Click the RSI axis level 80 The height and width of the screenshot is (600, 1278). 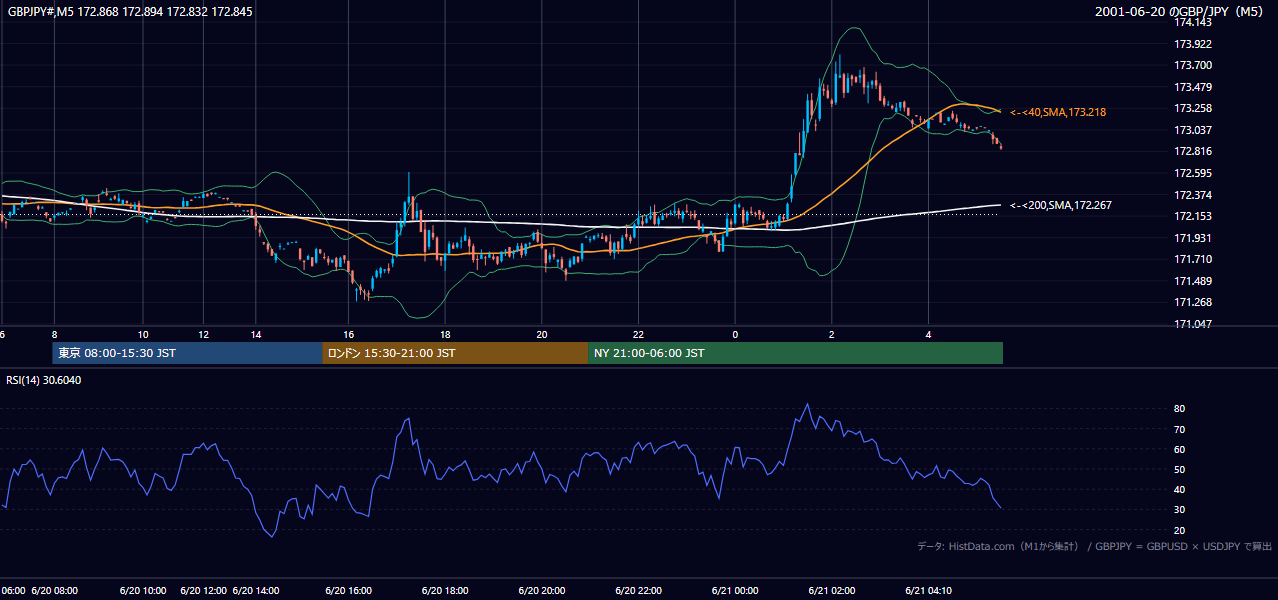pyautogui.click(x=1180, y=409)
